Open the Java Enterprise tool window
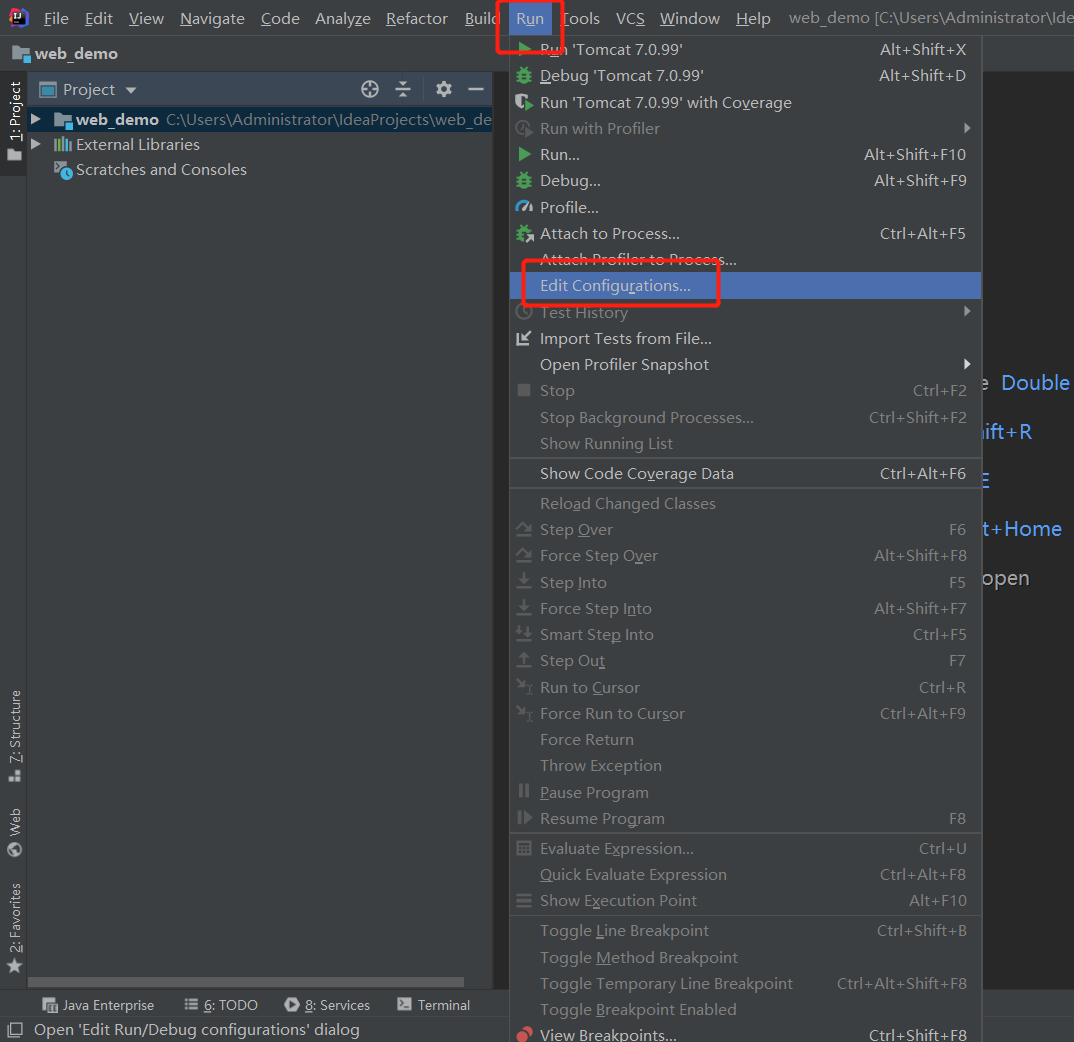 tap(98, 1005)
